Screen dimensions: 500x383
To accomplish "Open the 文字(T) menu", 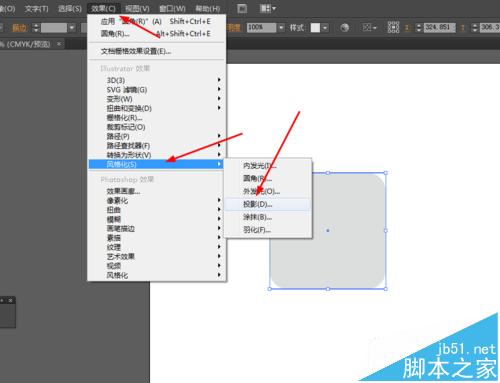I will coord(36,8).
